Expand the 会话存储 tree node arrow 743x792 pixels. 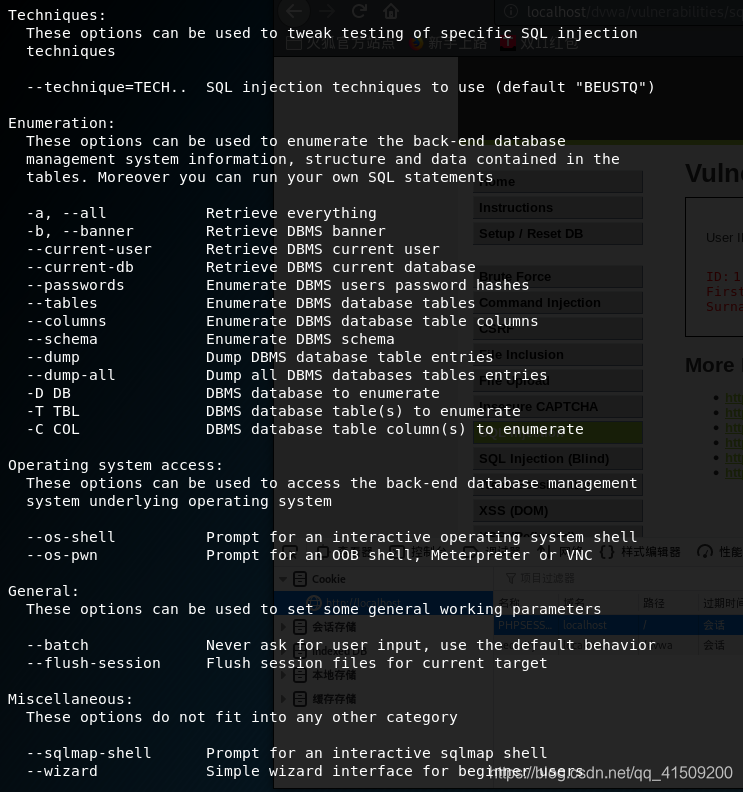pyautogui.click(x=283, y=627)
